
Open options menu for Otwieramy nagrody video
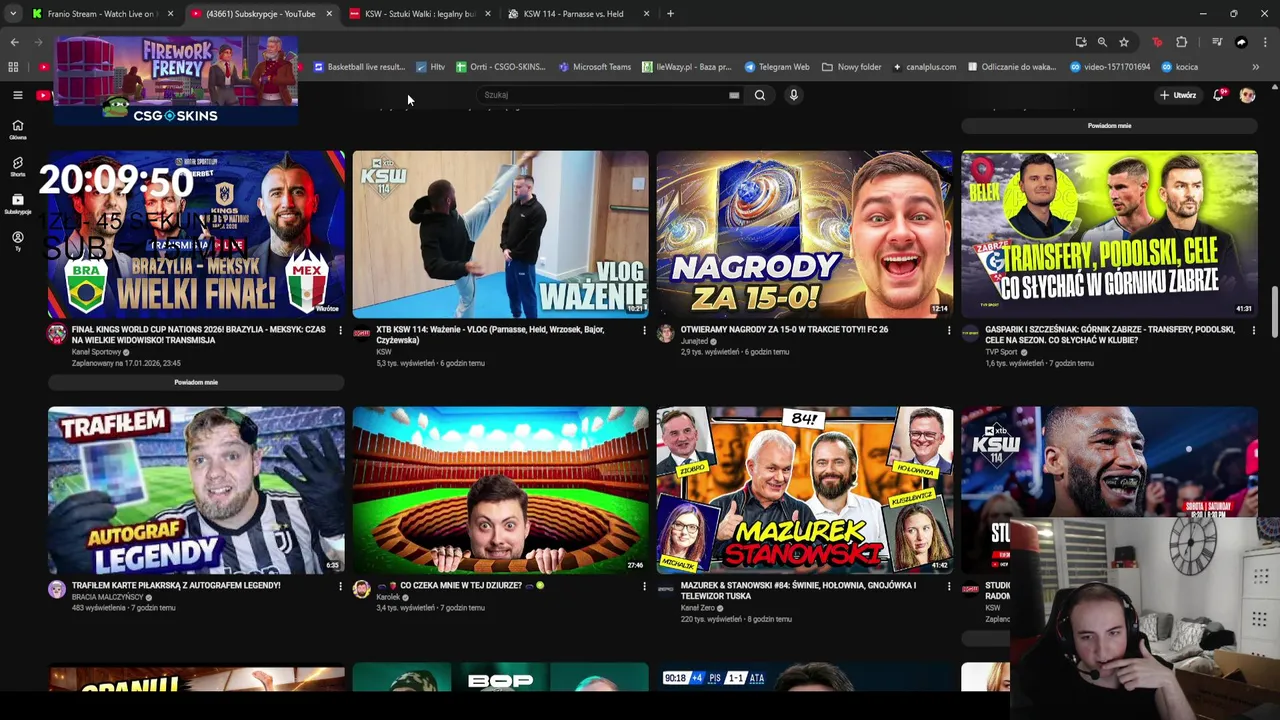coord(949,331)
